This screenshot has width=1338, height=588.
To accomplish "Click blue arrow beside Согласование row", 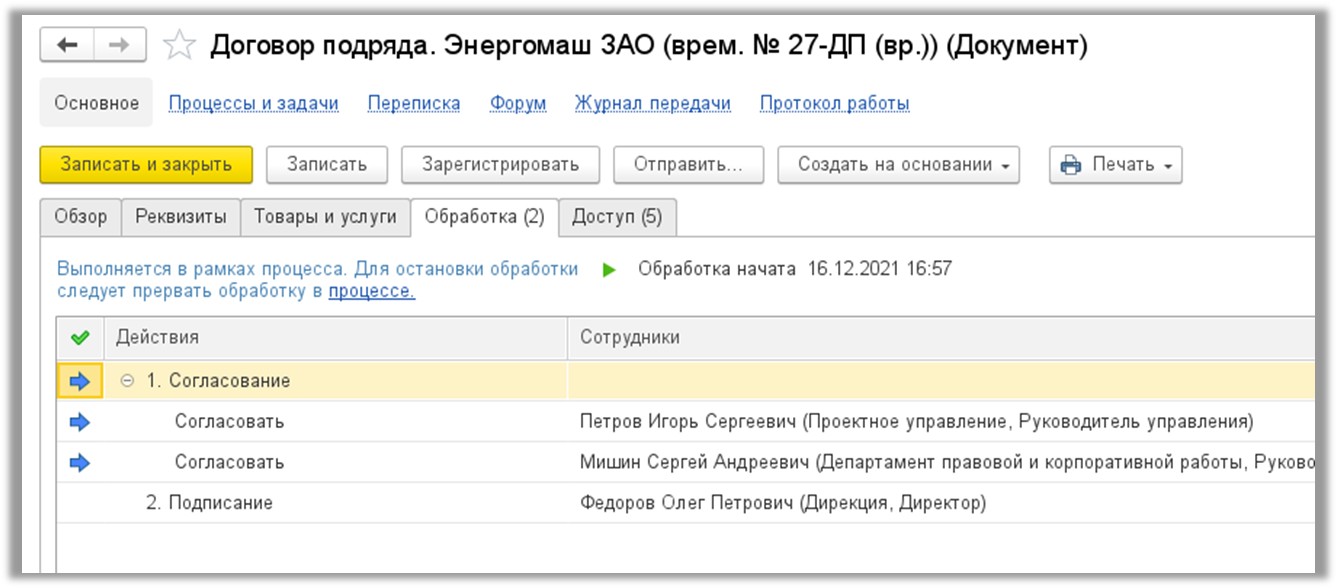I will [80, 381].
